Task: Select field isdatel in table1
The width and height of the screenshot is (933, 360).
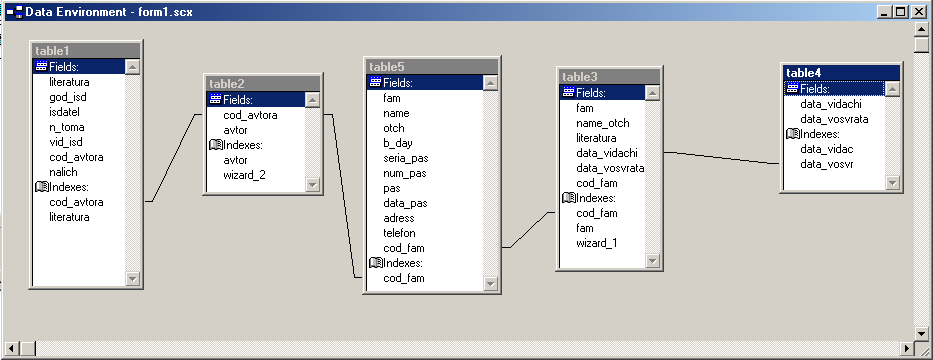Action: (64, 112)
